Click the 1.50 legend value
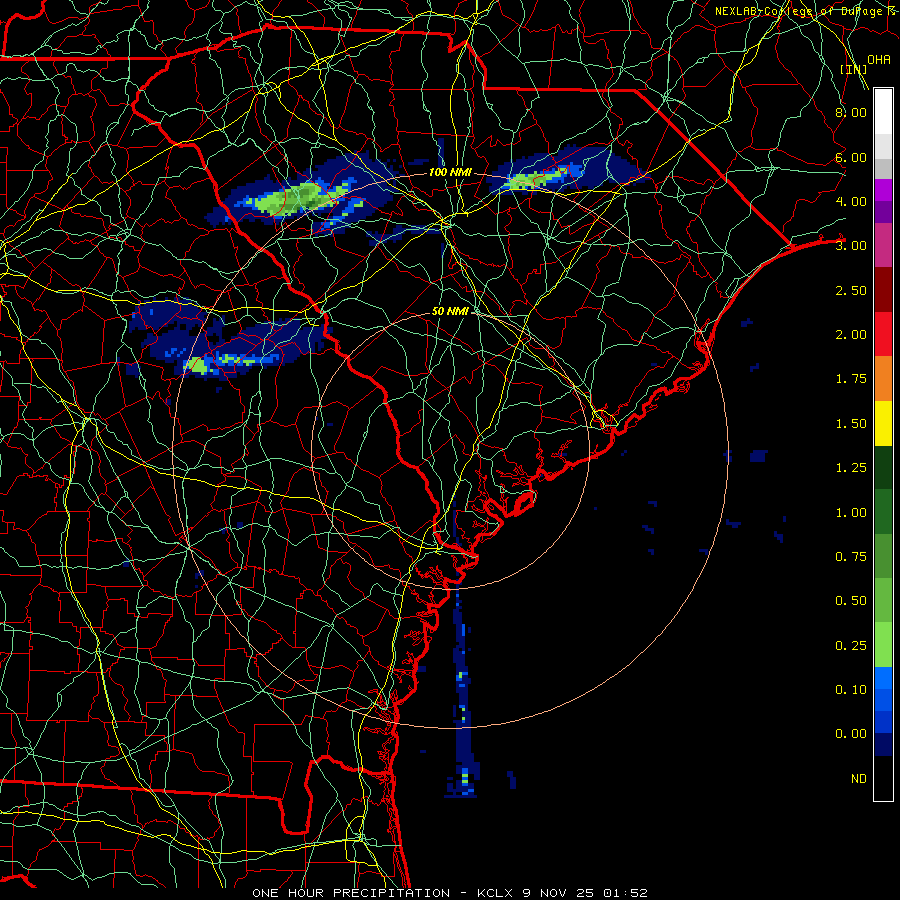This screenshot has height=900, width=900. click(851, 424)
